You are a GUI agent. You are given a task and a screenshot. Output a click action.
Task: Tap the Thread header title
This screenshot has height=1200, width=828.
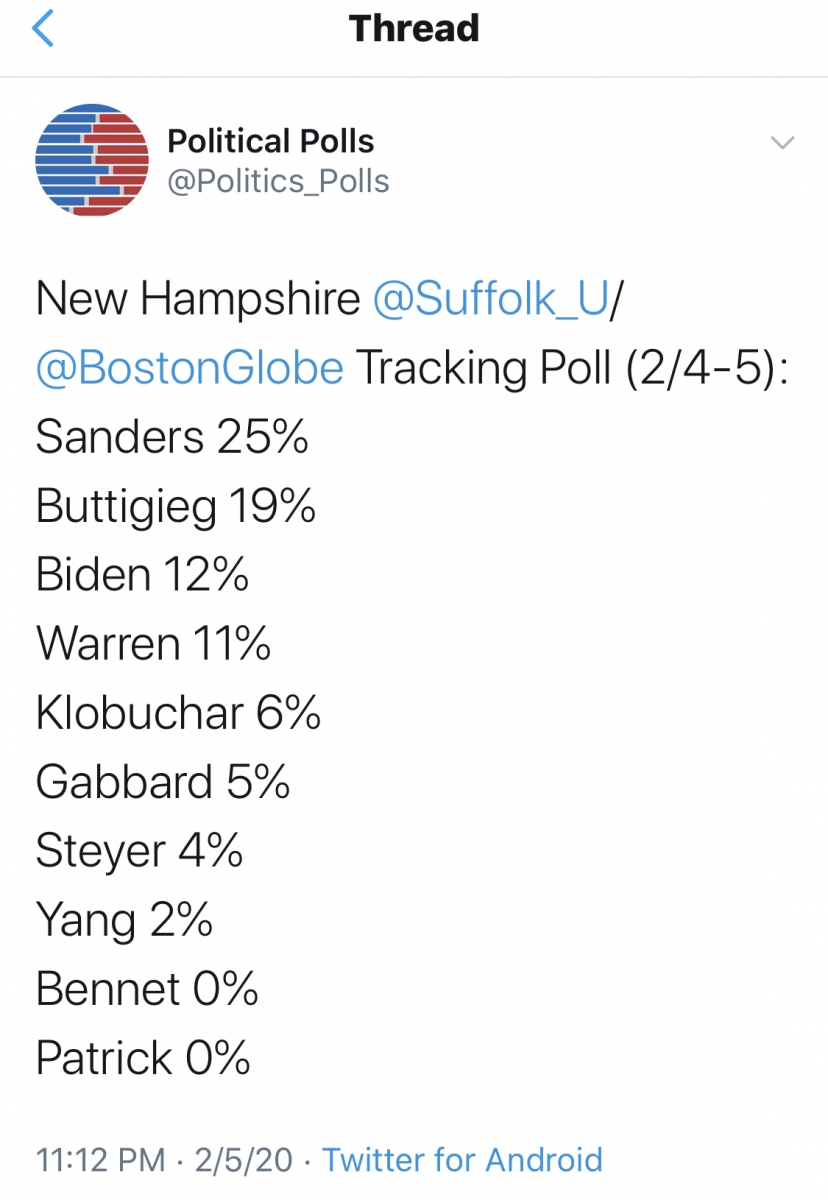click(x=414, y=28)
